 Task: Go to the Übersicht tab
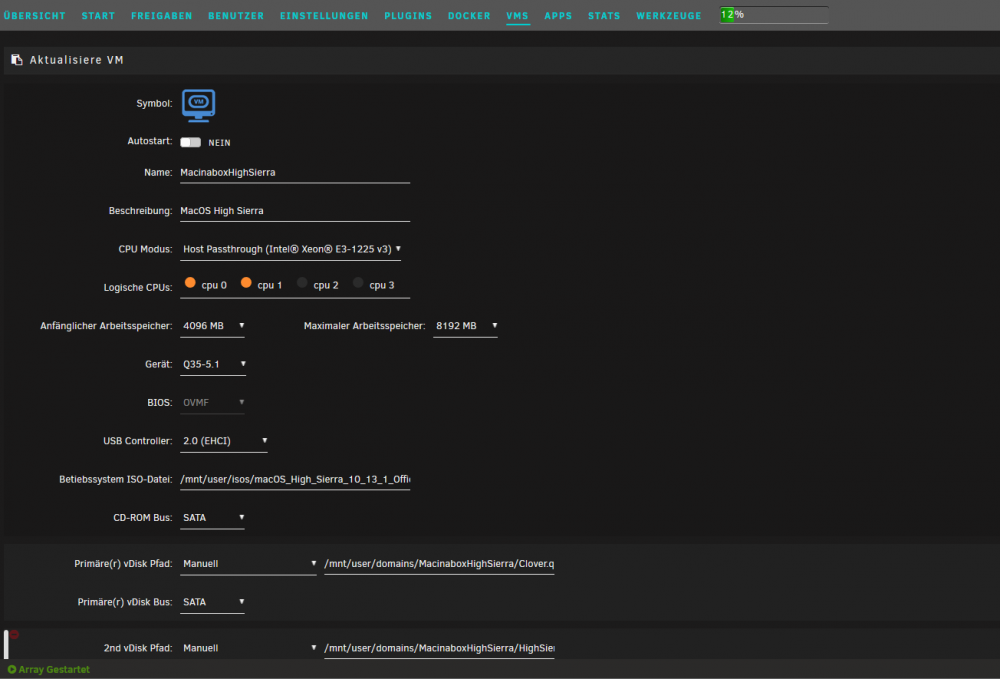(x=34, y=15)
